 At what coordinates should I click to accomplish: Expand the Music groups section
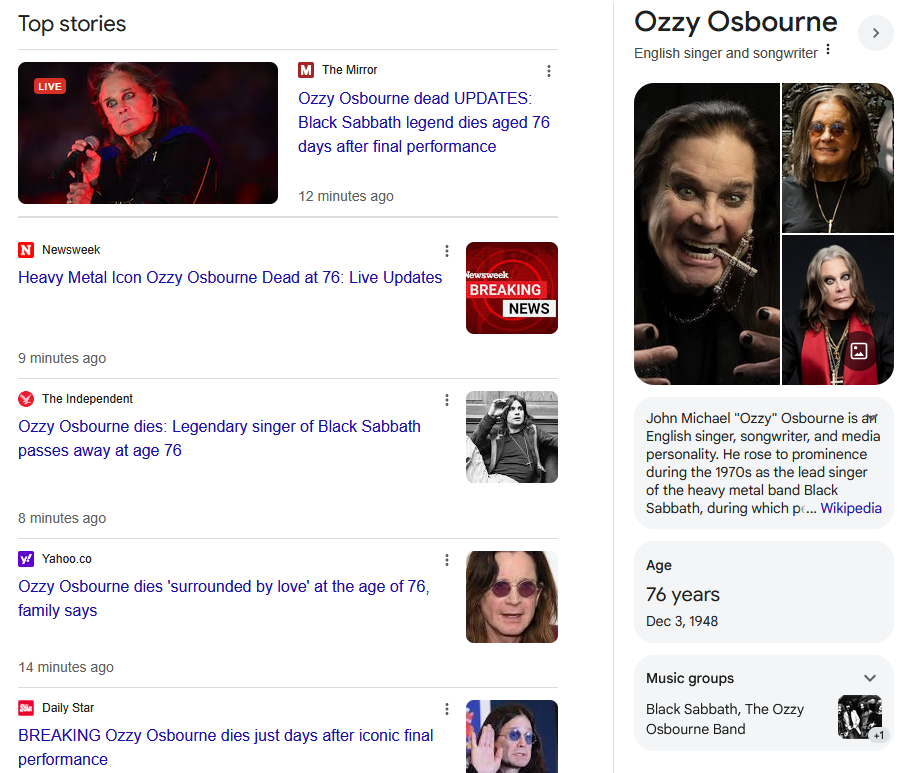pos(869,678)
